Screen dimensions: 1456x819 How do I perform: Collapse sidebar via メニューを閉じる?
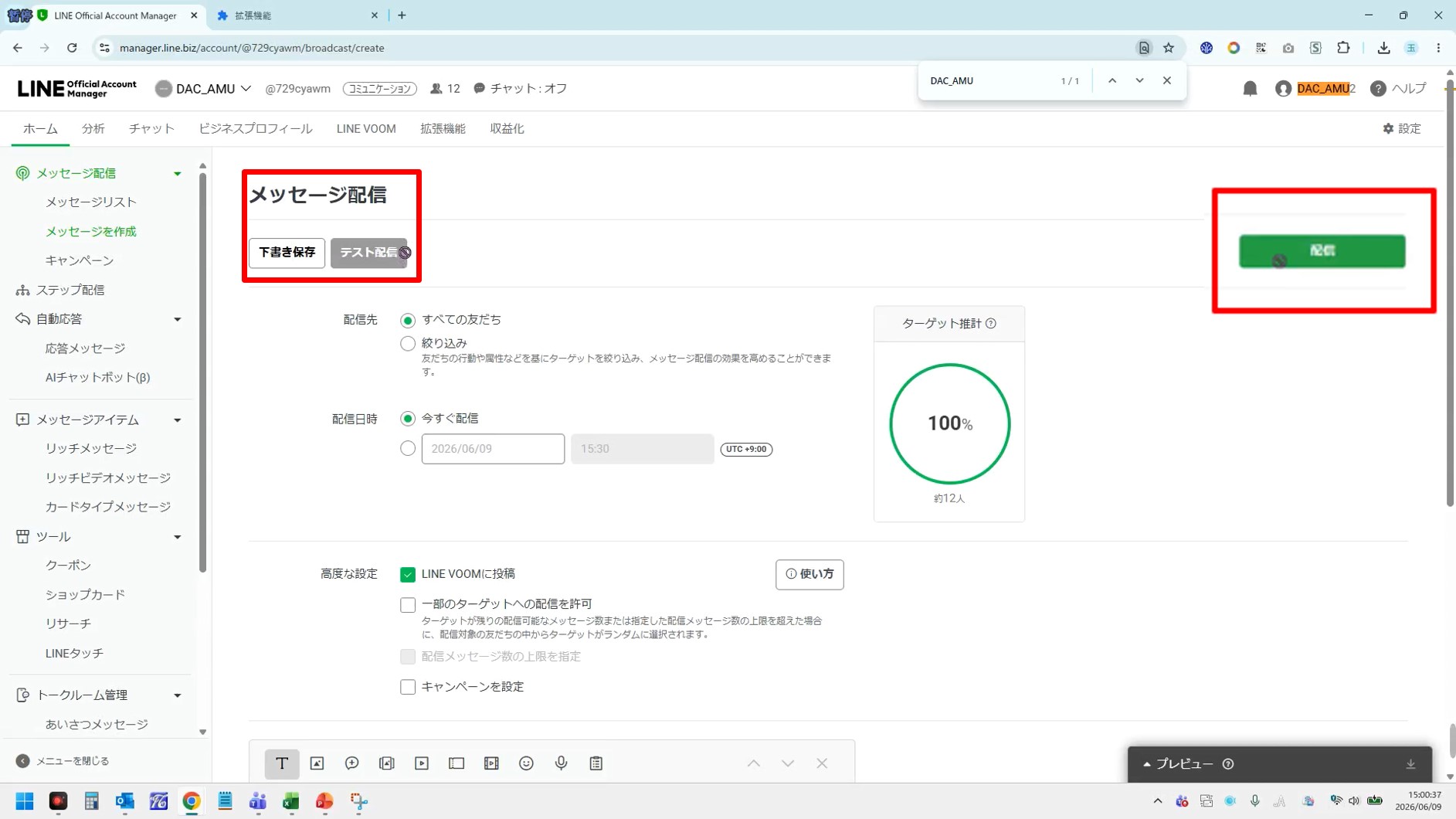click(x=63, y=761)
